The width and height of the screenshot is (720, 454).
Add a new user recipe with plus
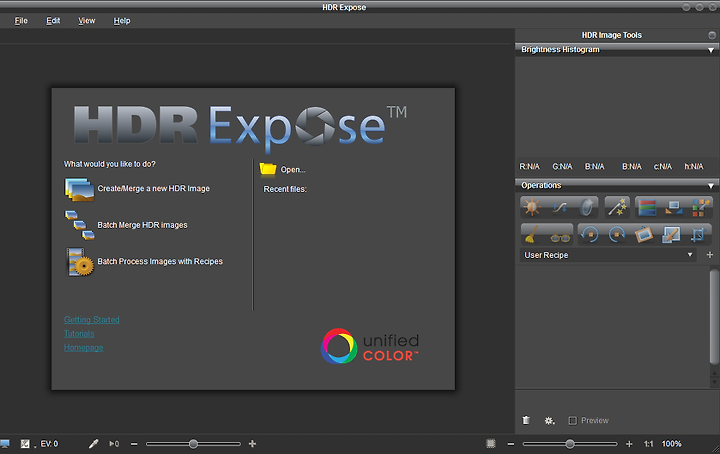click(709, 255)
